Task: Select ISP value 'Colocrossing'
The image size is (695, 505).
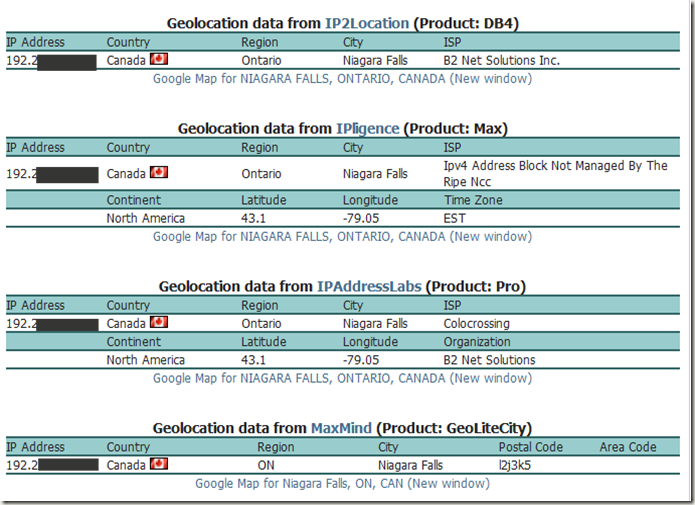Action: (476, 324)
